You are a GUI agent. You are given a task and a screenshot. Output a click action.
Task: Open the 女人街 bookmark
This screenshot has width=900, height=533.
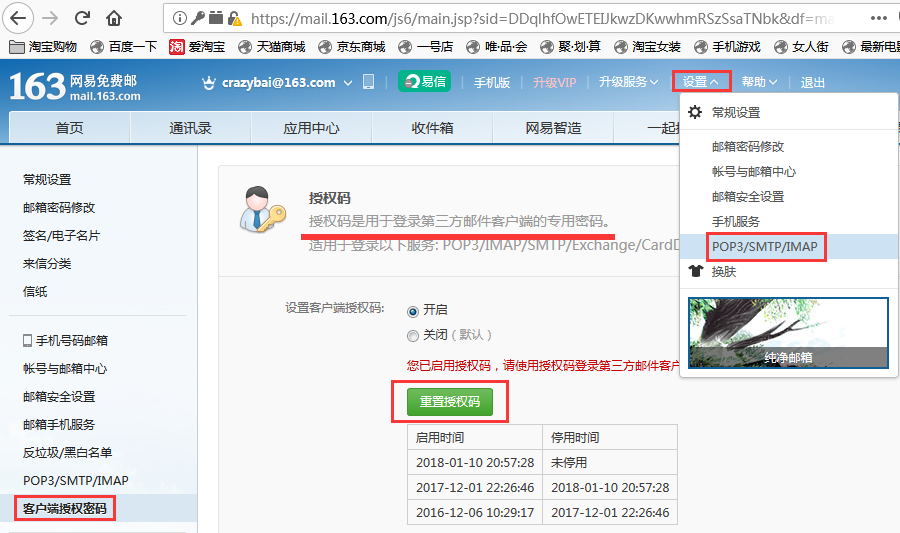tap(801, 46)
